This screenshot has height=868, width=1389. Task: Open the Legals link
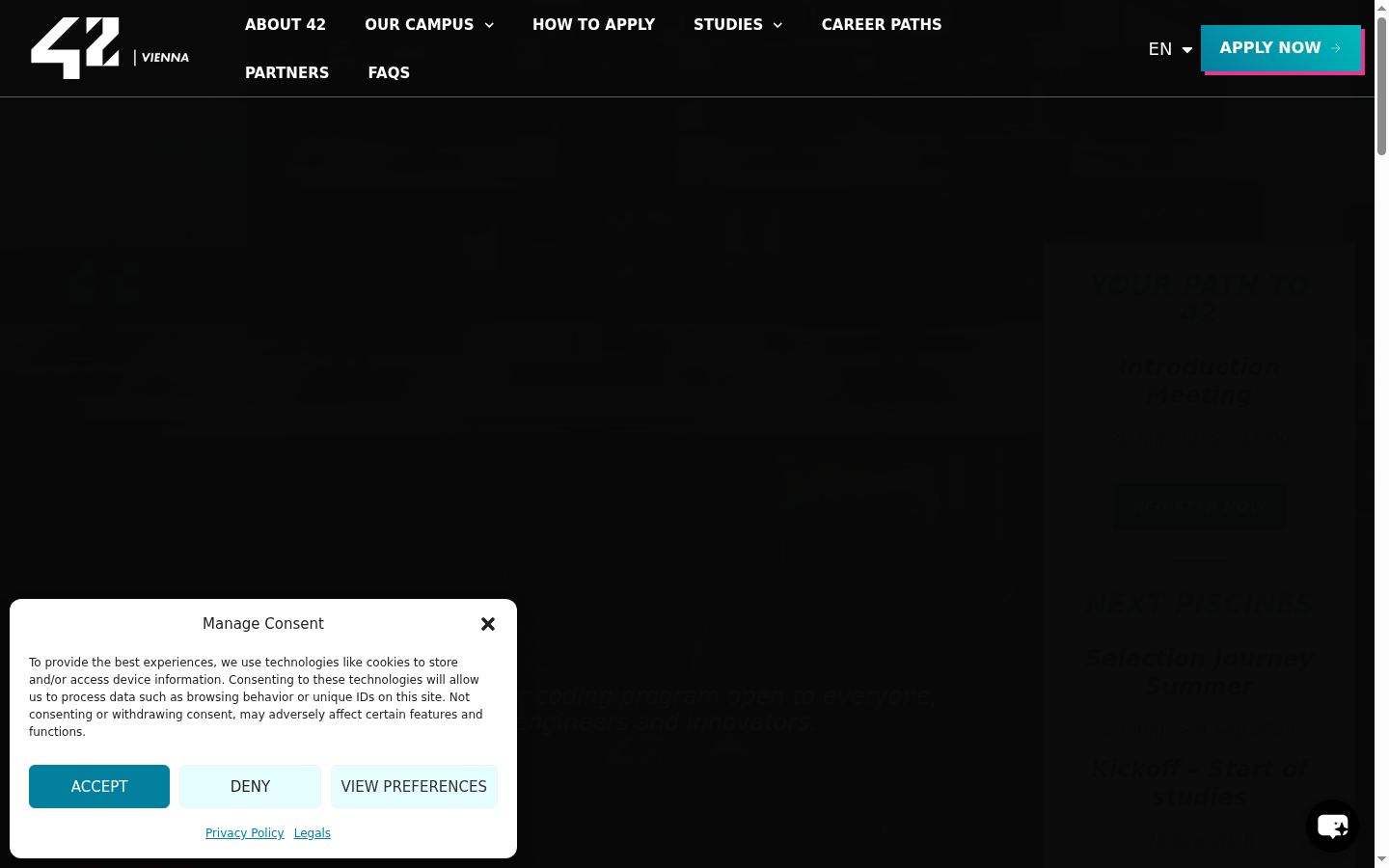tap(313, 833)
